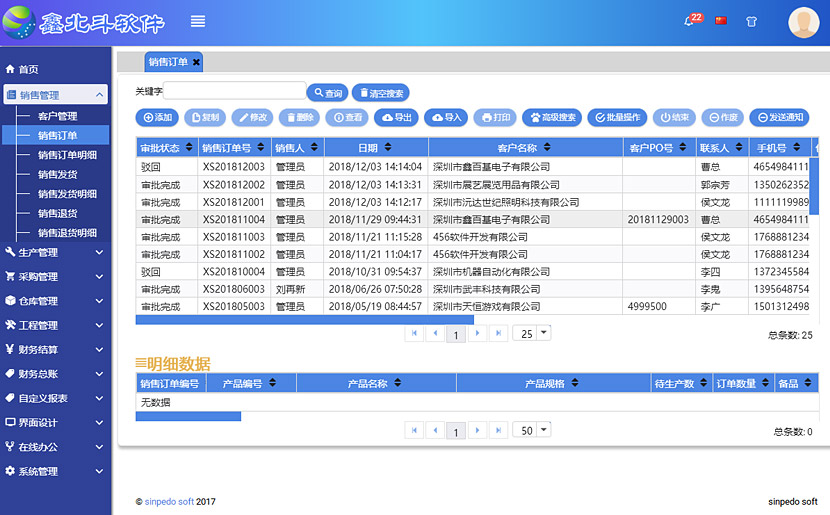Collapse the 销售管理 sidebar menu
This screenshot has width=830, height=515.
[x=56, y=95]
